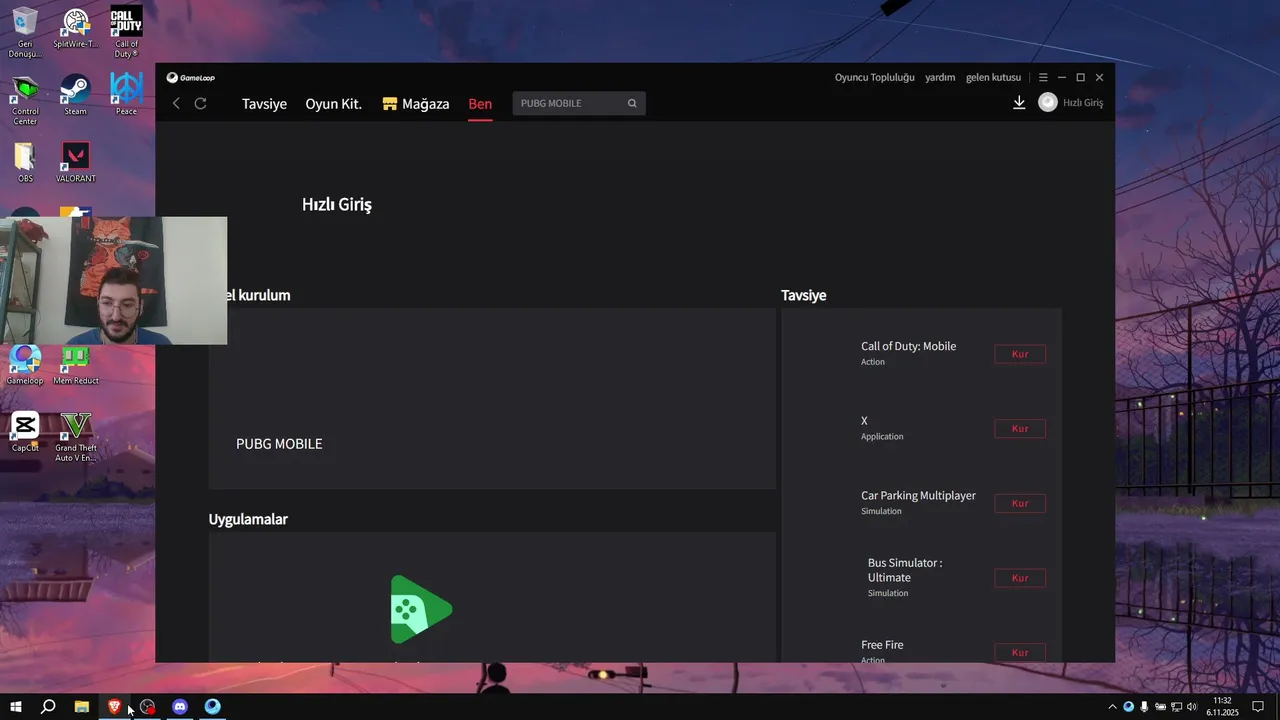1280x720 pixels.
Task: Open the volume tray icon
Action: point(1192,707)
